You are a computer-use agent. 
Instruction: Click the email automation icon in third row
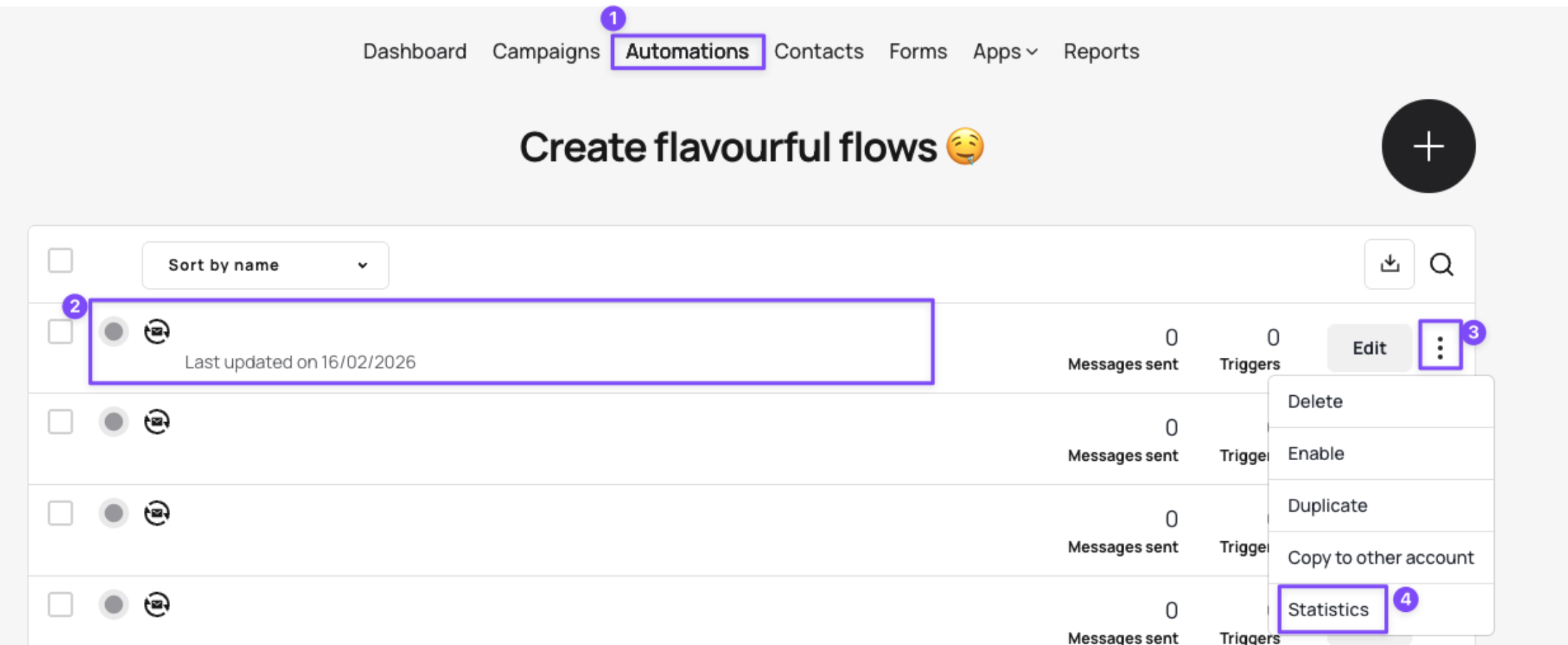point(157,513)
